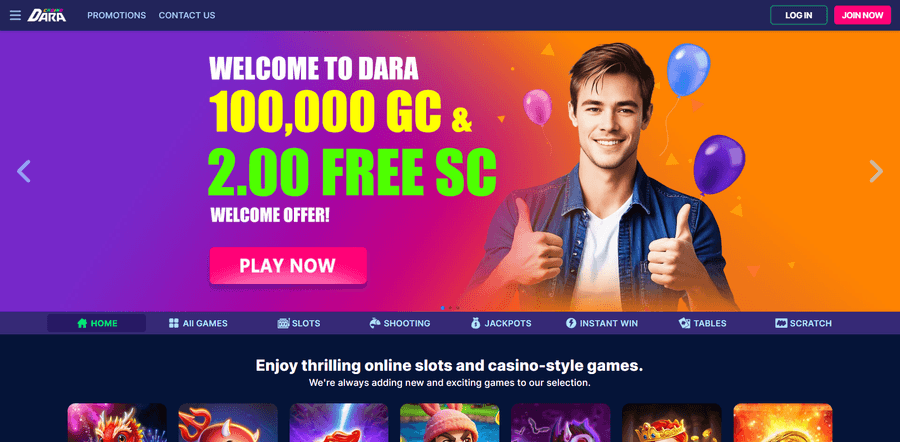900x442 pixels.
Task: Open the hamburger menu icon
Action: 15,15
